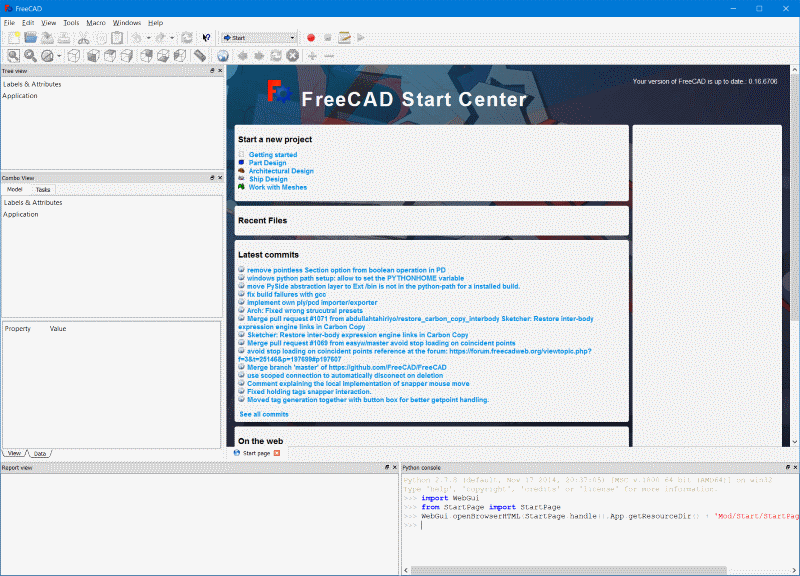Click the browser Forward arrow icon
800x576 pixels.
[259, 56]
